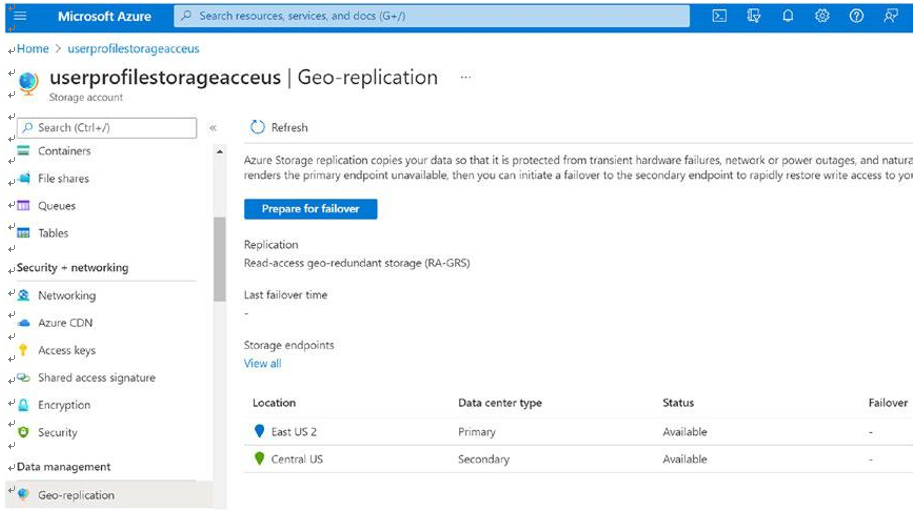This screenshot has height=515, width=924.
Task: Click the Refresh circular arrow icon
Action: click(258, 127)
